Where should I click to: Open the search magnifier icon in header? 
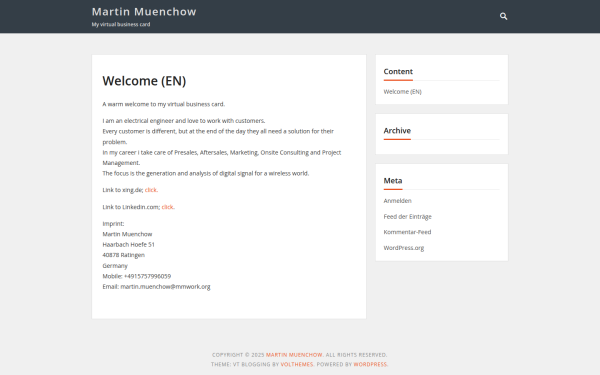point(503,16)
